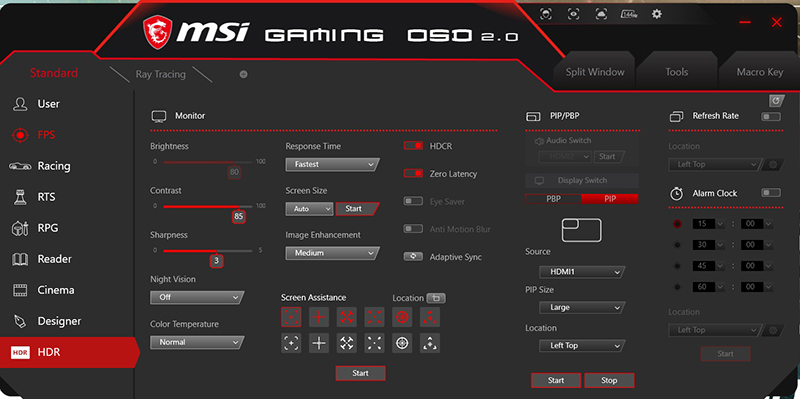The image size is (800, 399).
Task: Click the PIP/PBP Start button
Action: point(556,380)
